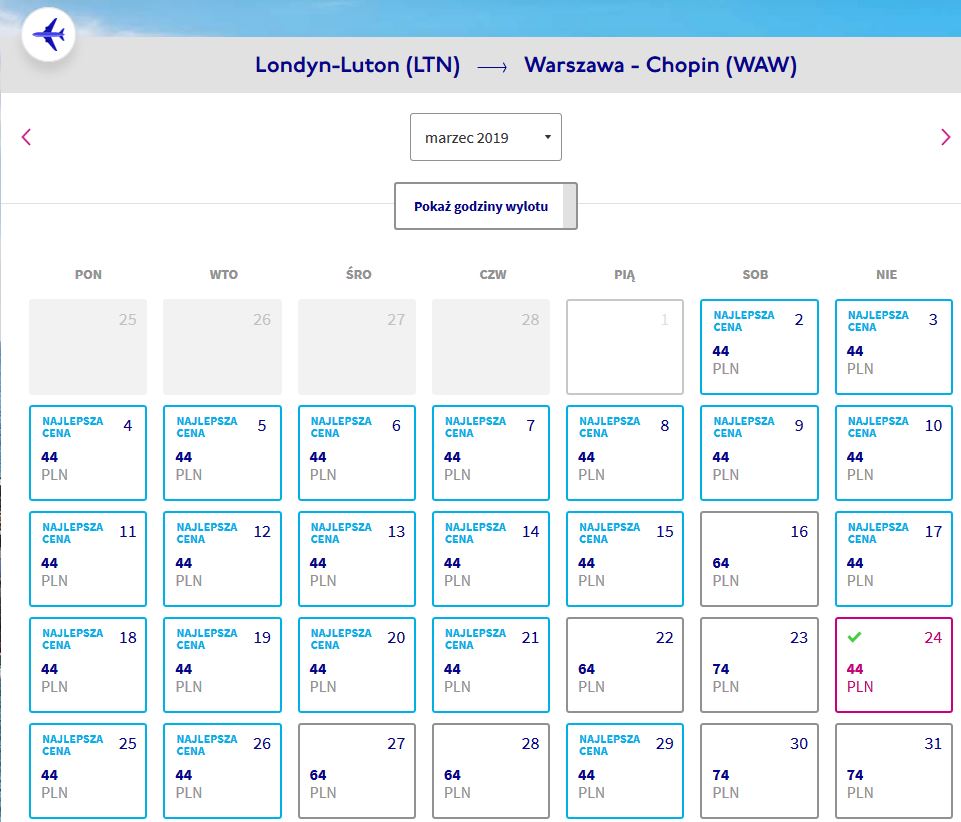Select March 2 flight for 44 PLN

[x=759, y=347]
